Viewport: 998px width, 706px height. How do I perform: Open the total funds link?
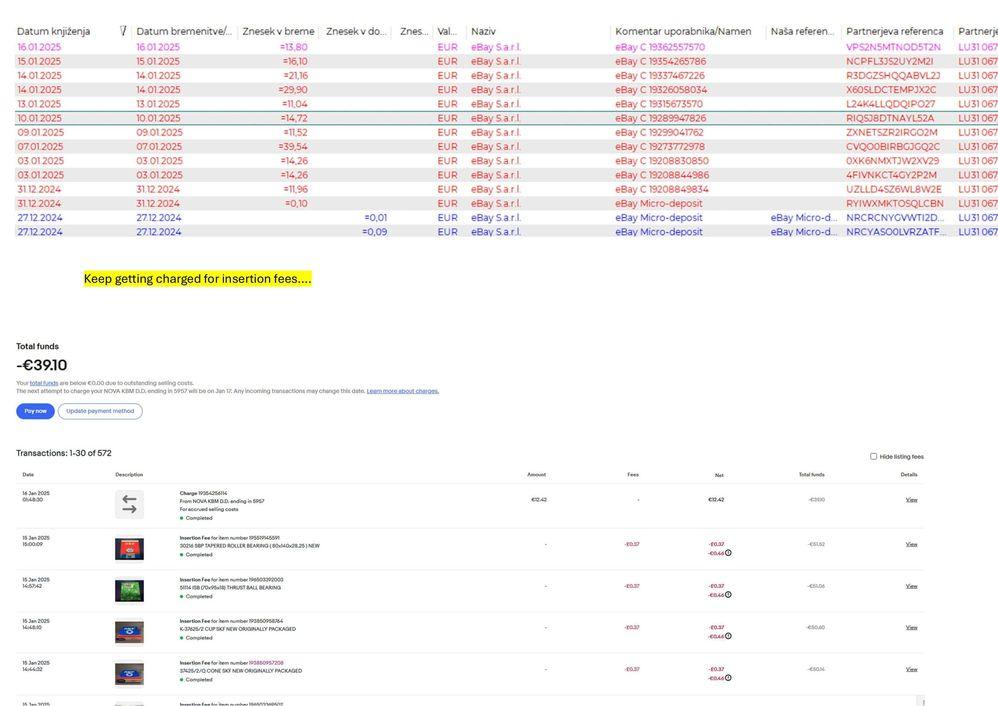click(x=44, y=383)
